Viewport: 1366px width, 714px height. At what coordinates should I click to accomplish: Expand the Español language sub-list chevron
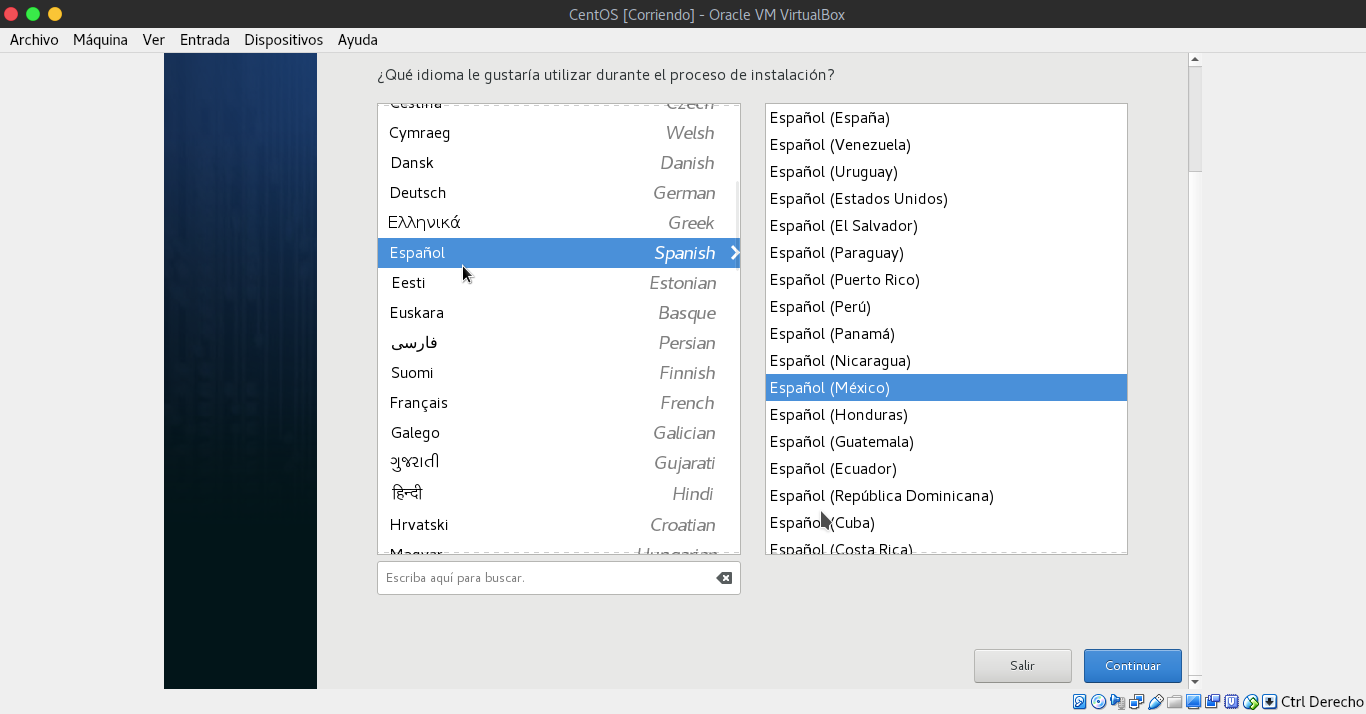point(735,252)
